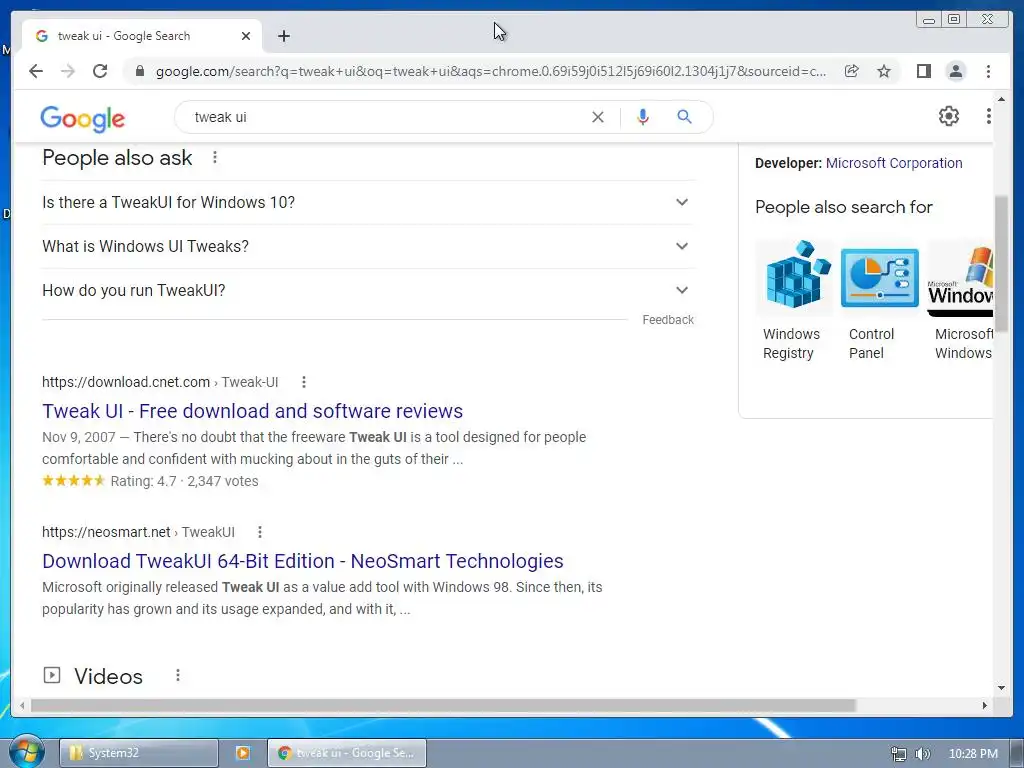Open the Chrome profile avatar
Image resolution: width=1024 pixels, height=768 pixels.
pyautogui.click(x=955, y=71)
